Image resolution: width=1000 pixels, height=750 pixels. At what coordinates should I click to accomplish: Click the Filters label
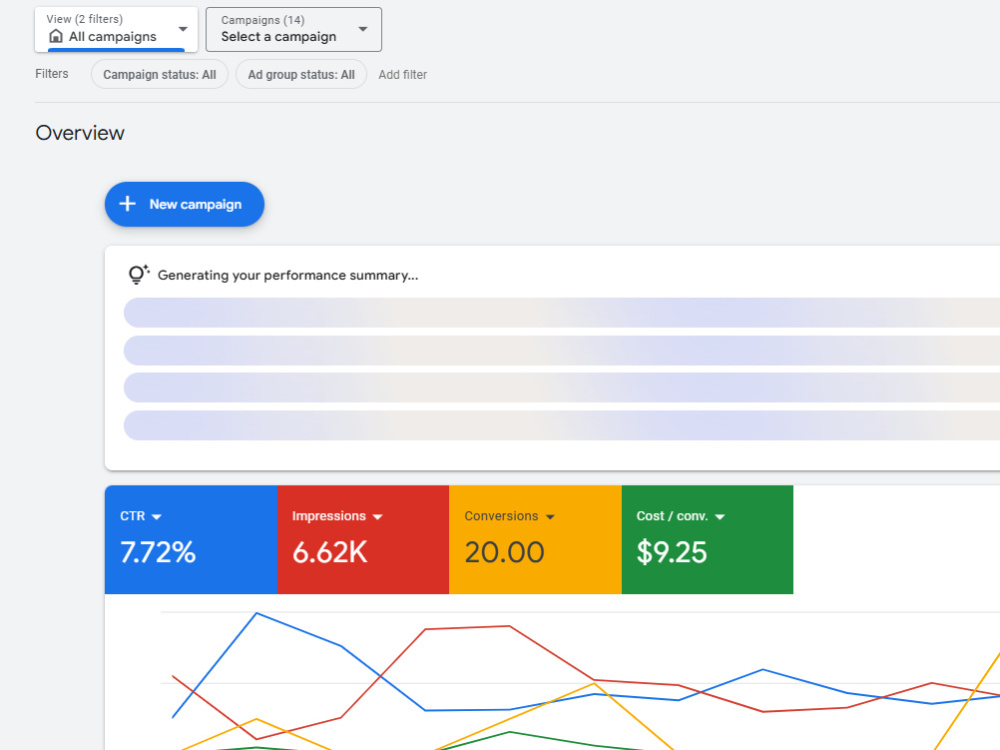[x=52, y=74]
